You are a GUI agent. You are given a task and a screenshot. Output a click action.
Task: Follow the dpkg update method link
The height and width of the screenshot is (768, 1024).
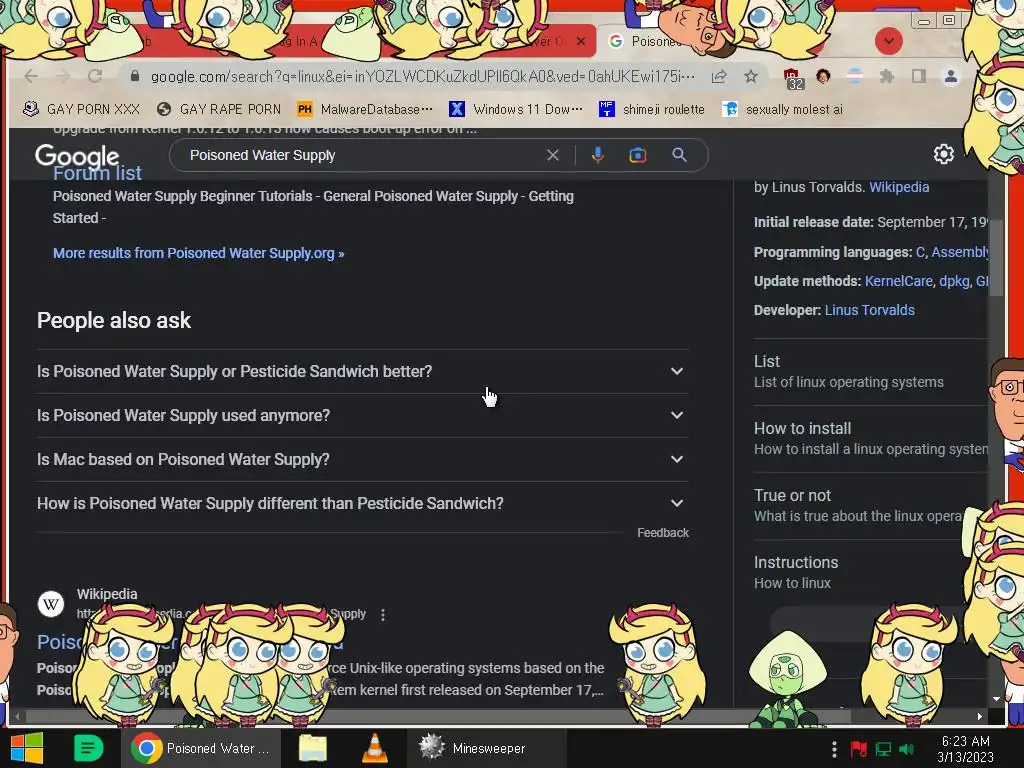[x=954, y=281]
